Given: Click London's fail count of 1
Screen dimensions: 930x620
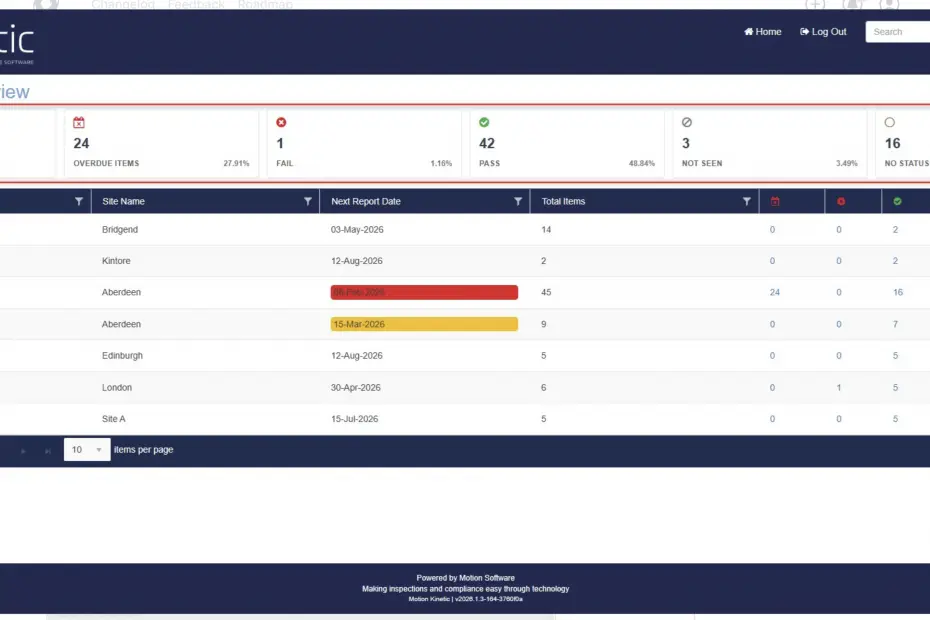Looking at the screenshot, I should pyautogui.click(x=839, y=388).
